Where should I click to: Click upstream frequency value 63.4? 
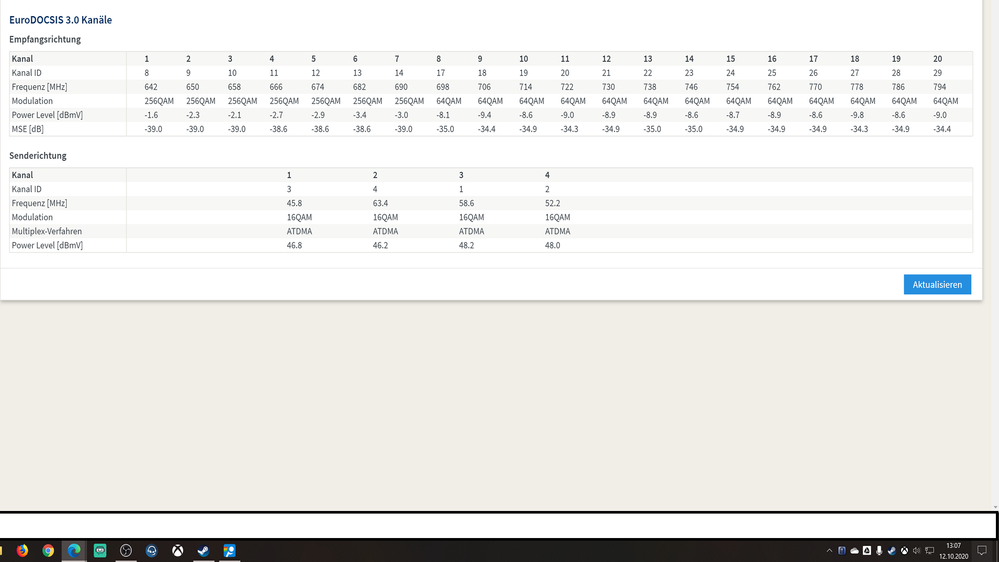click(x=380, y=203)
